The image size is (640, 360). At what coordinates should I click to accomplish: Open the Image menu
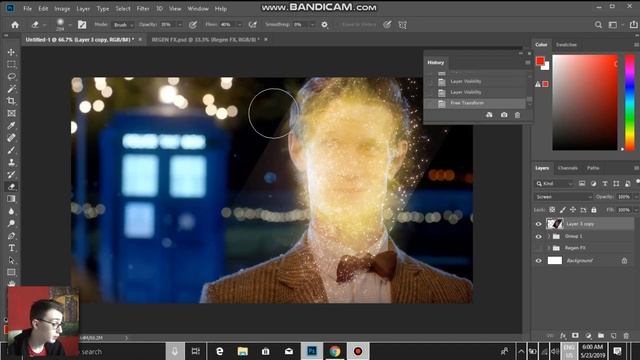pyautogui.click(x=62, y=9)
